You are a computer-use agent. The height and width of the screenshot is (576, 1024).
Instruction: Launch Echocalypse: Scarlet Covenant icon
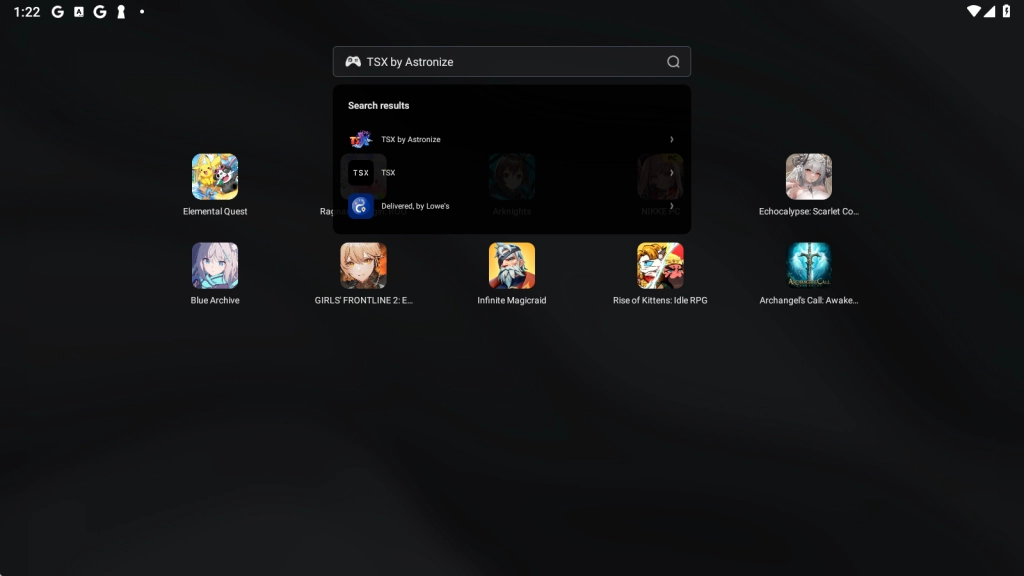808,176
